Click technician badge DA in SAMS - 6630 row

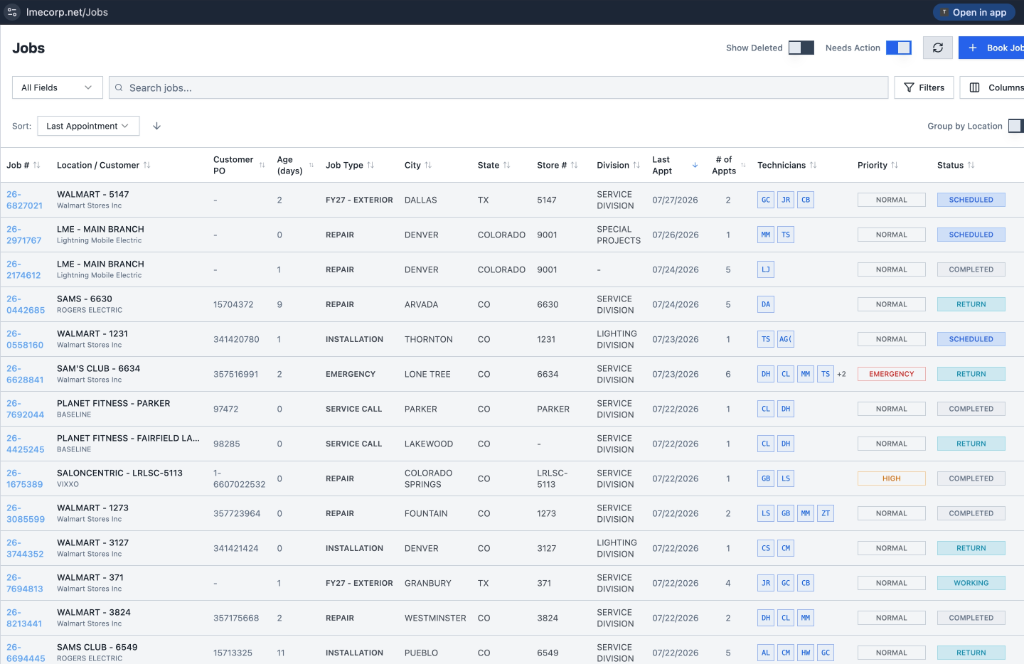point(765,304)
